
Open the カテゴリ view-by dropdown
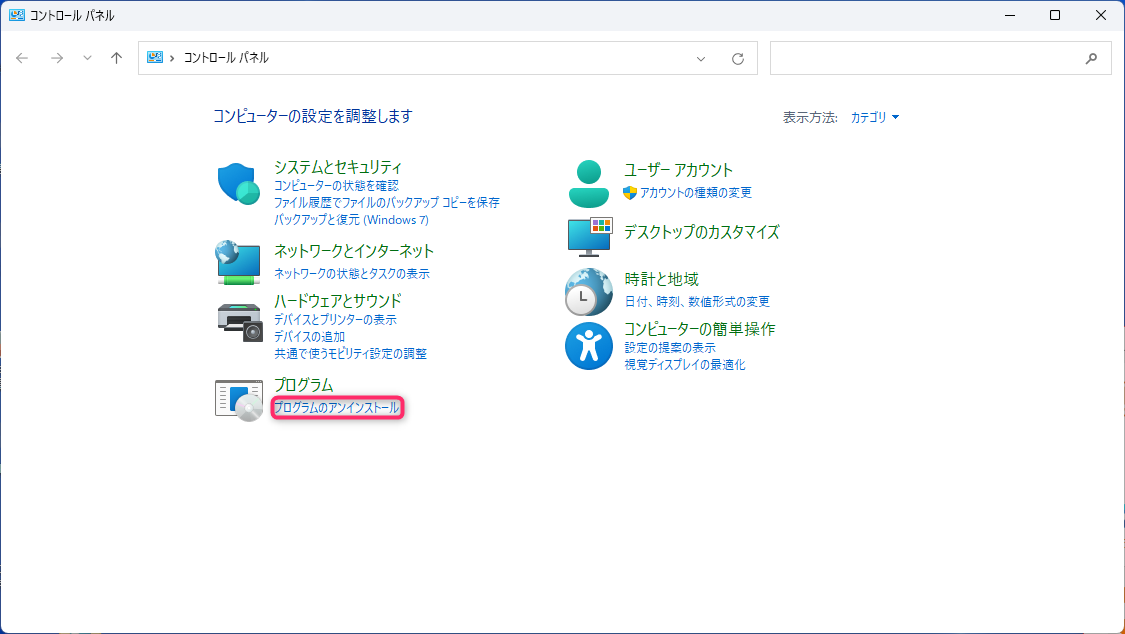(875, 118)
